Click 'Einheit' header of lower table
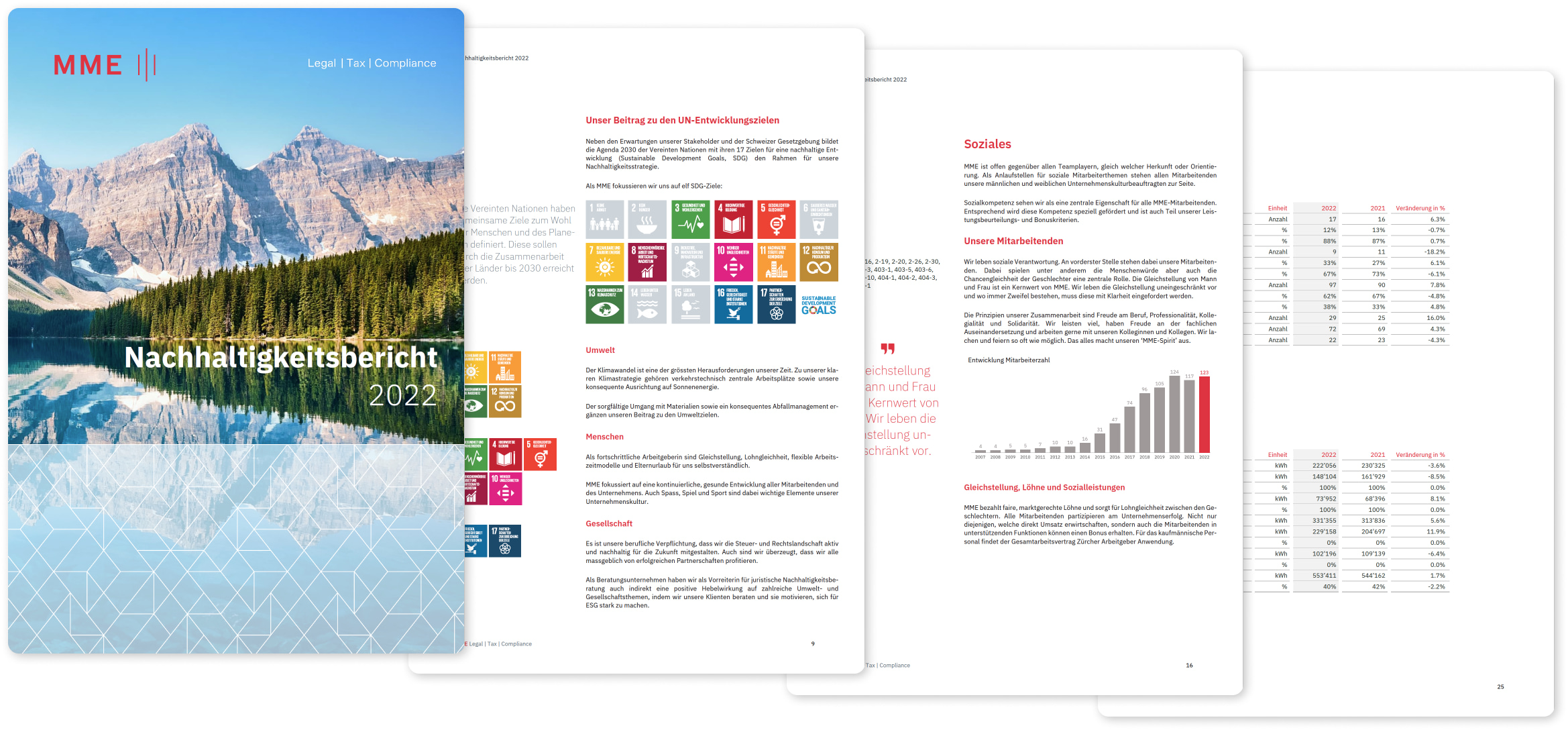 tap(1277, 455)
